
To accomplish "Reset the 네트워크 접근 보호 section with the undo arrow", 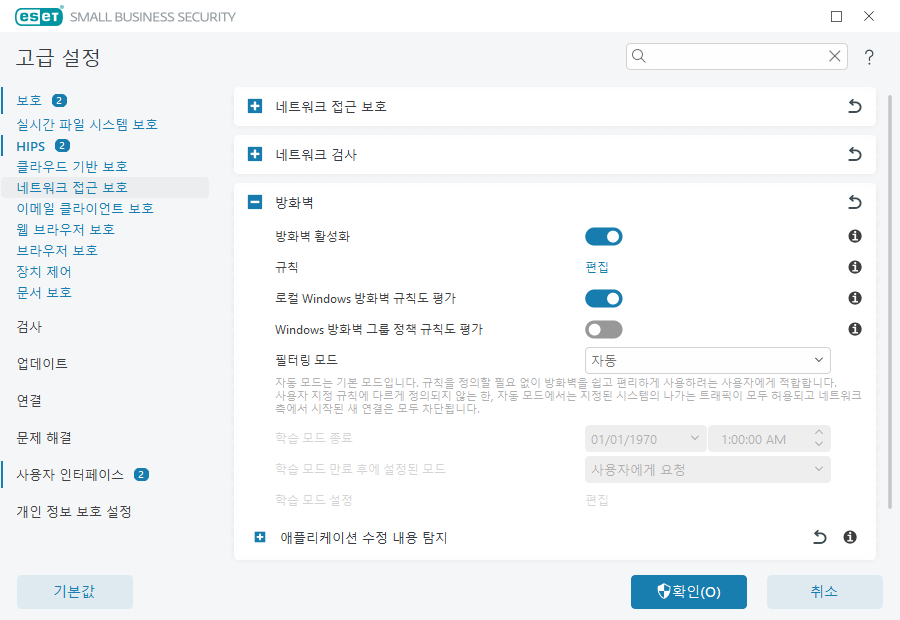I will (x=854, y=106).
